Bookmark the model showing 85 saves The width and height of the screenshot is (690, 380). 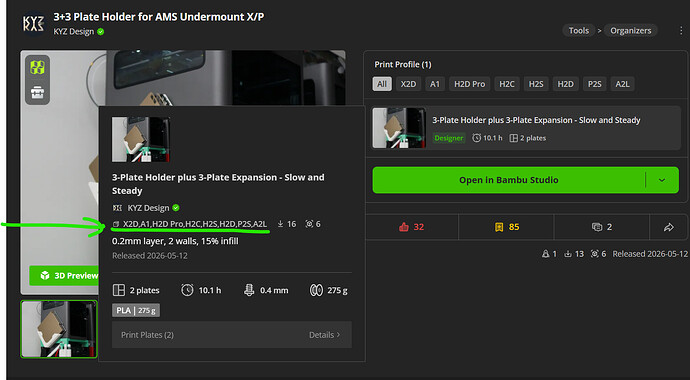(x=499, y=227)
